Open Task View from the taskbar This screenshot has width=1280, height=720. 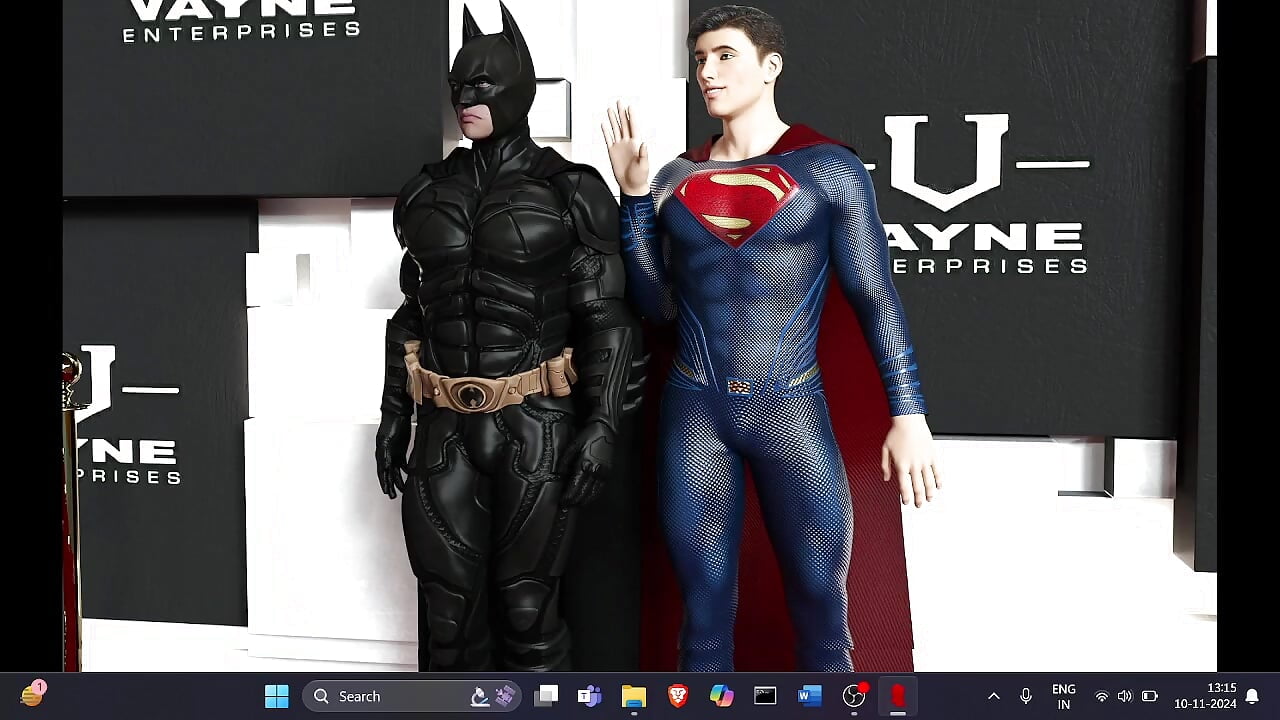tap(546, 696)
